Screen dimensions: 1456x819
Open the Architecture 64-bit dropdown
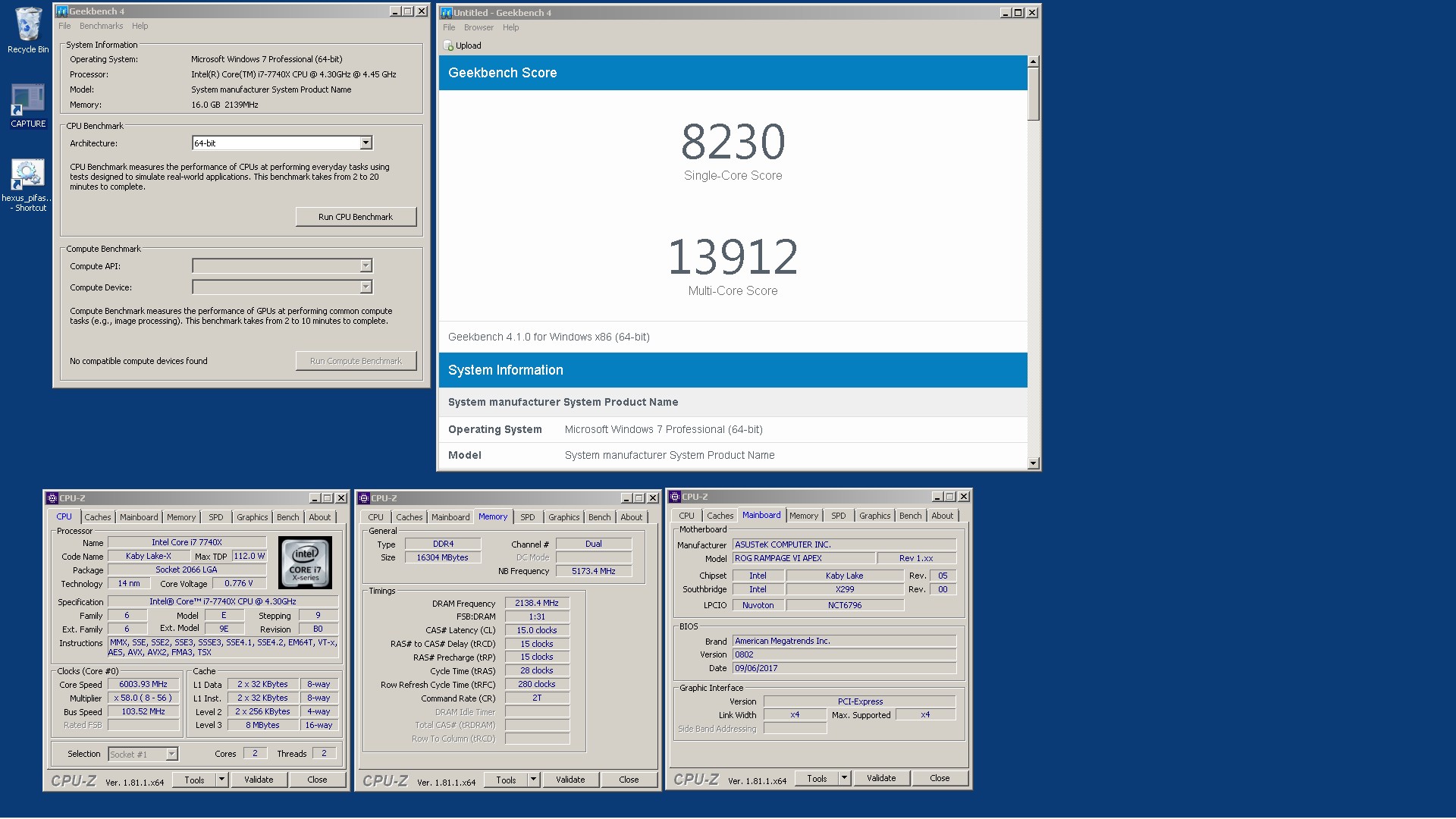pyautogui.click(x=366, y=143)
